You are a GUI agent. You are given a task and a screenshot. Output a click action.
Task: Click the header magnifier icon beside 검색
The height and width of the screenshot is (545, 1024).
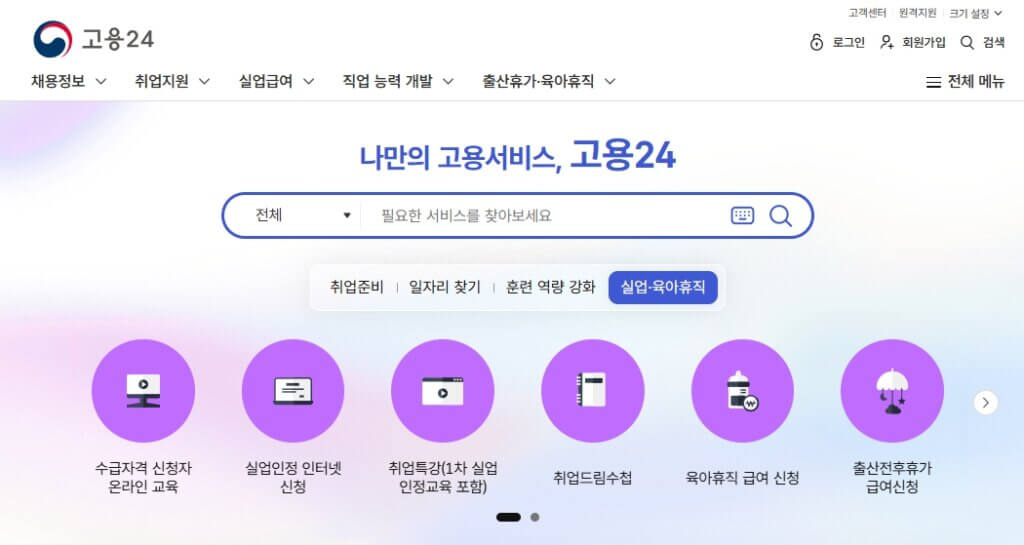tap(967, 42)
